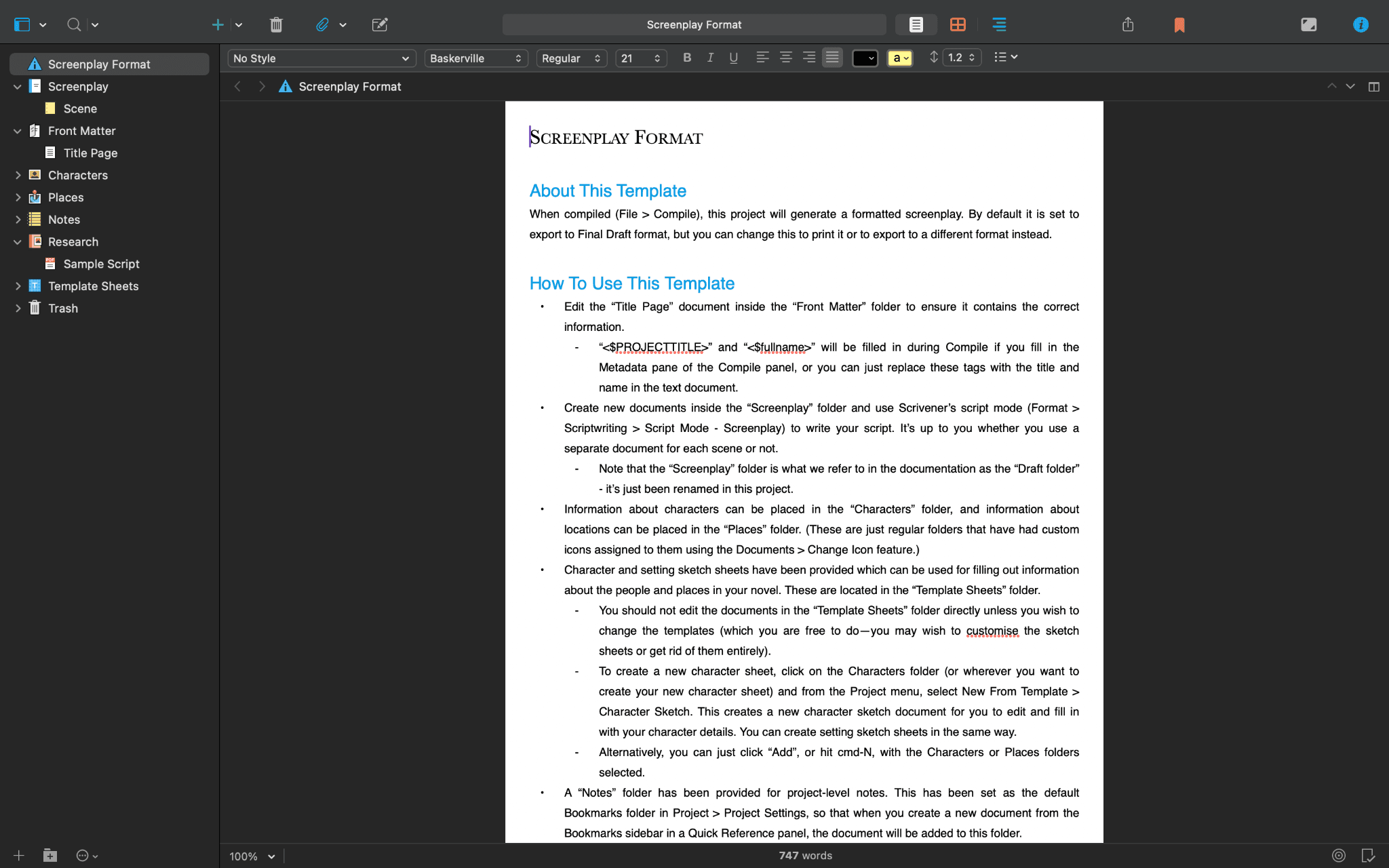
Task: Open the Bookmarks panel
Action: click(x=1179, y=24)
